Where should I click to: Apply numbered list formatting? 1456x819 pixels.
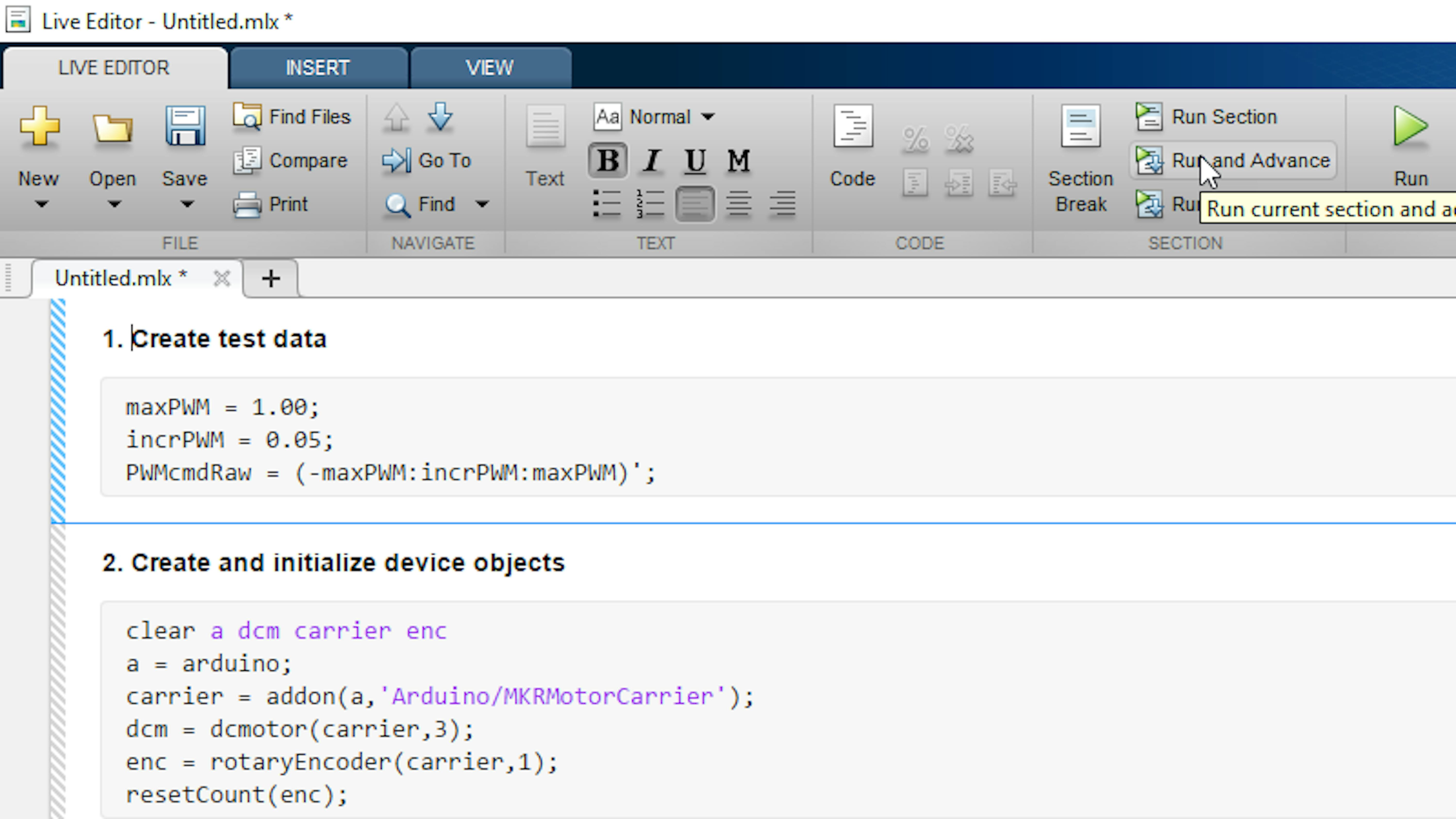(x=651, y=204)
